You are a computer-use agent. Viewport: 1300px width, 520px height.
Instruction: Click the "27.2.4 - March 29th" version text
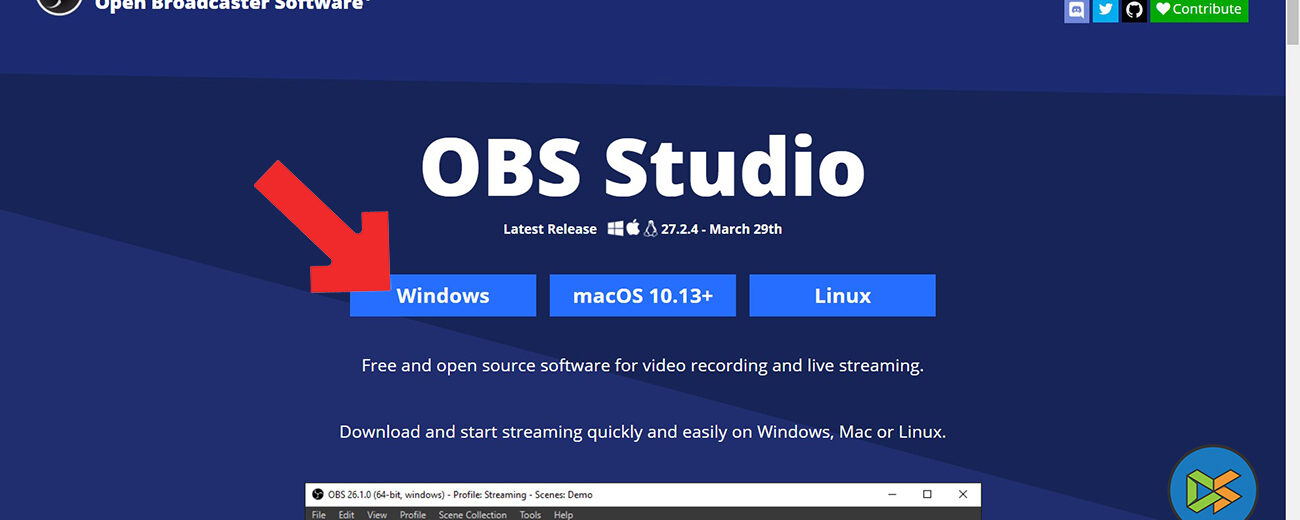pos(721,229)
